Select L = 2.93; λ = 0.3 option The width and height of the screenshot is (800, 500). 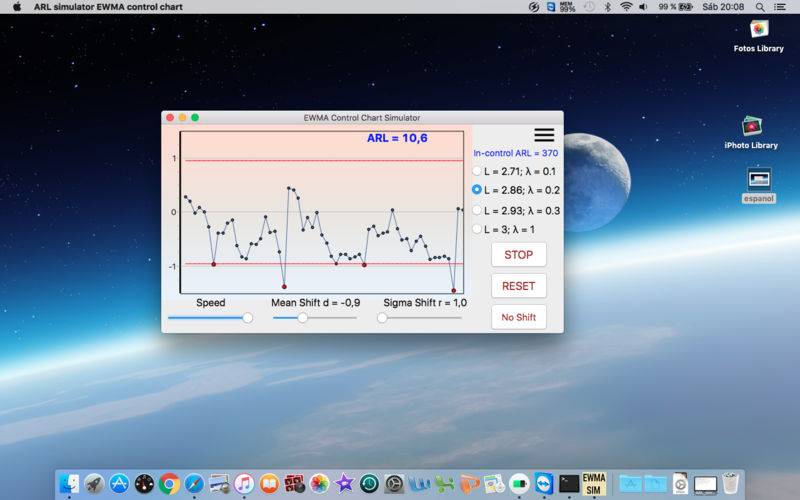click(516, 210)
